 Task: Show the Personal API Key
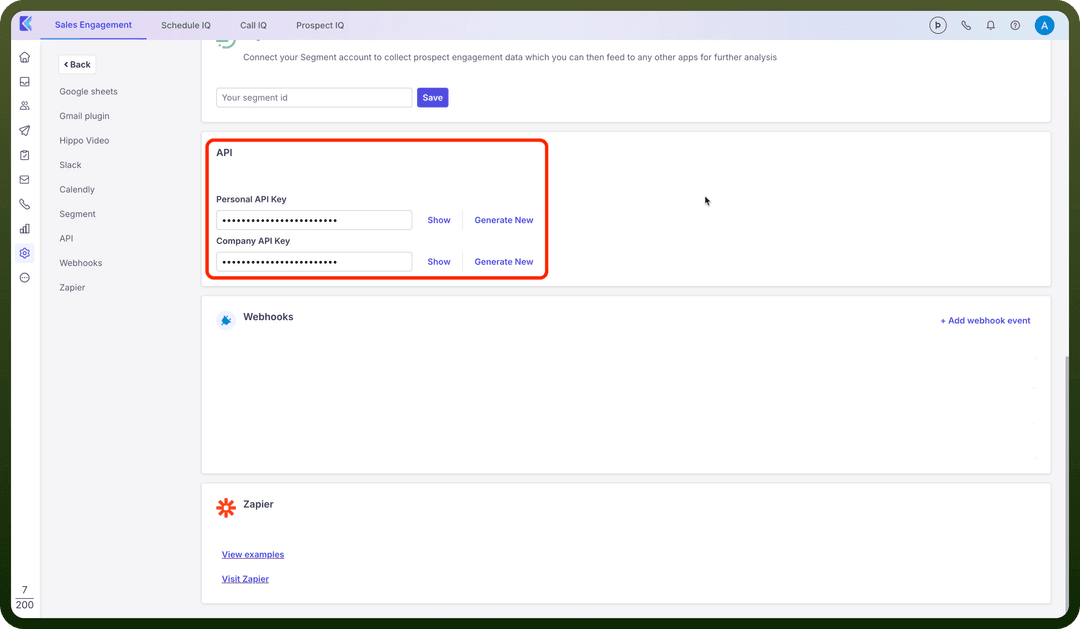pyautogui.click(x=439, y=220)
